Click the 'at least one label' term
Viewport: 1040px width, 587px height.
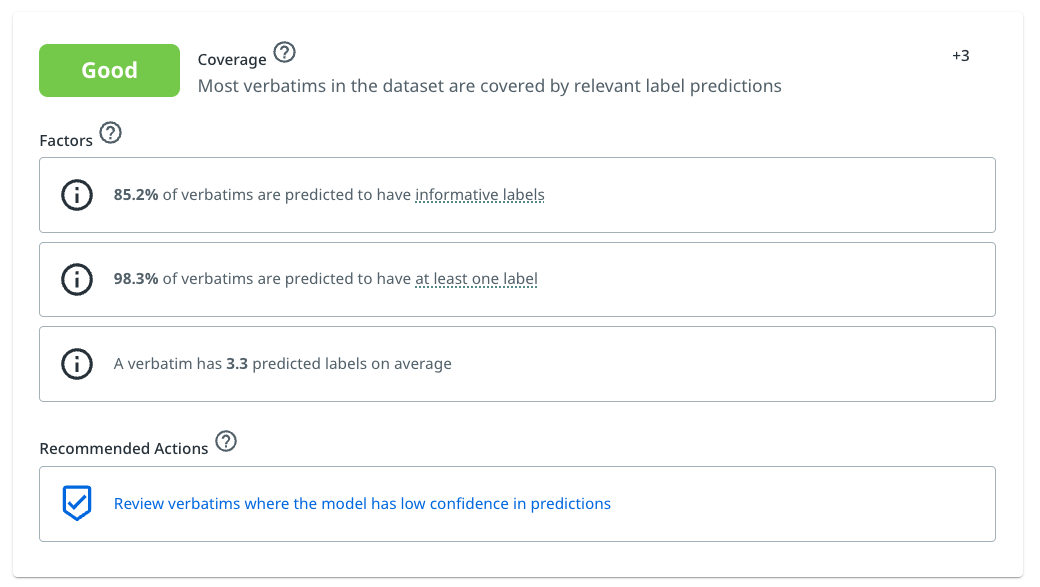point(476,279)
